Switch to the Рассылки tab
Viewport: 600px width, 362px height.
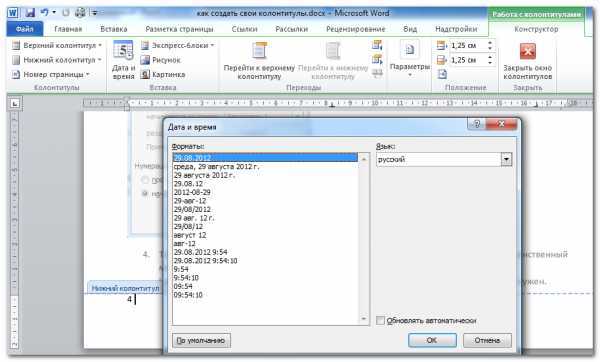292,29
